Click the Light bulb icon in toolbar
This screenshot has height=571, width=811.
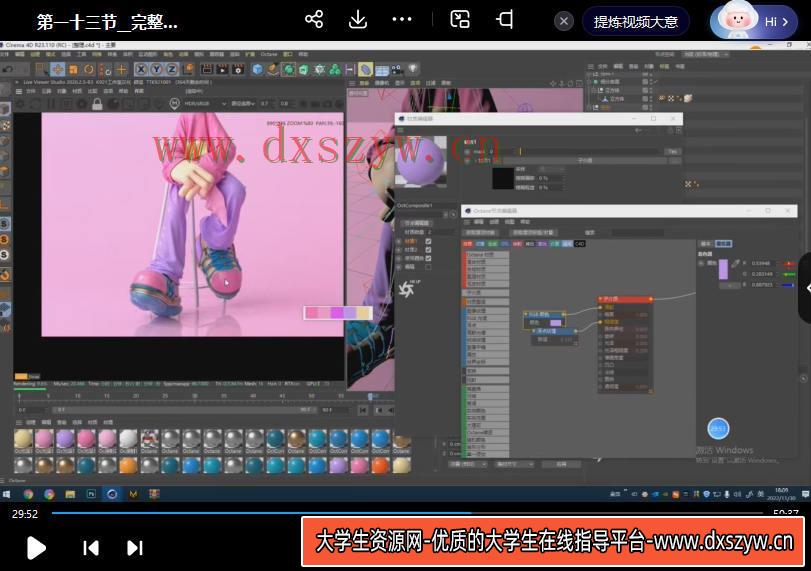click(413, 69)
